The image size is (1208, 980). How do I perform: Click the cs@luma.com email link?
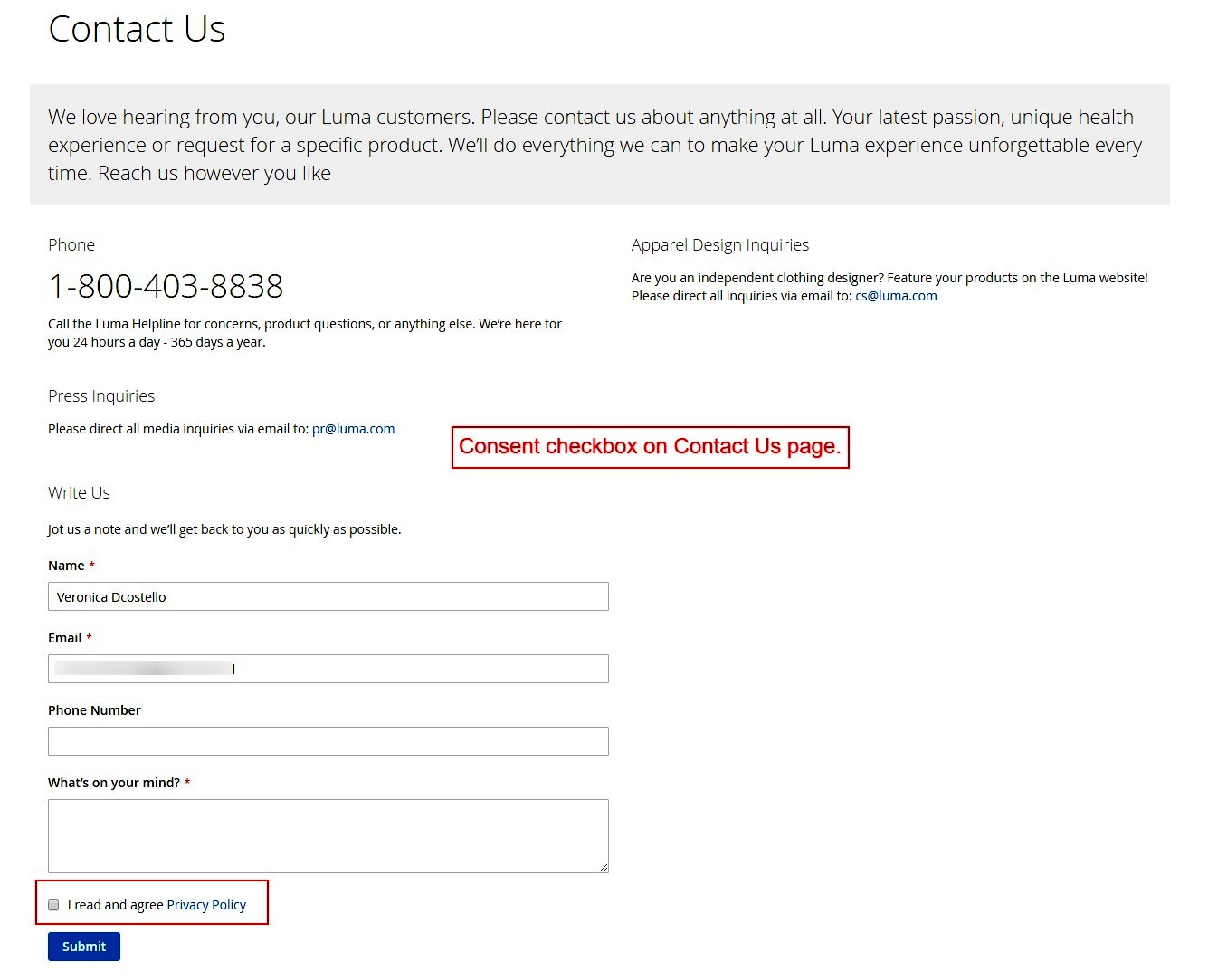(x=896, y=296)
